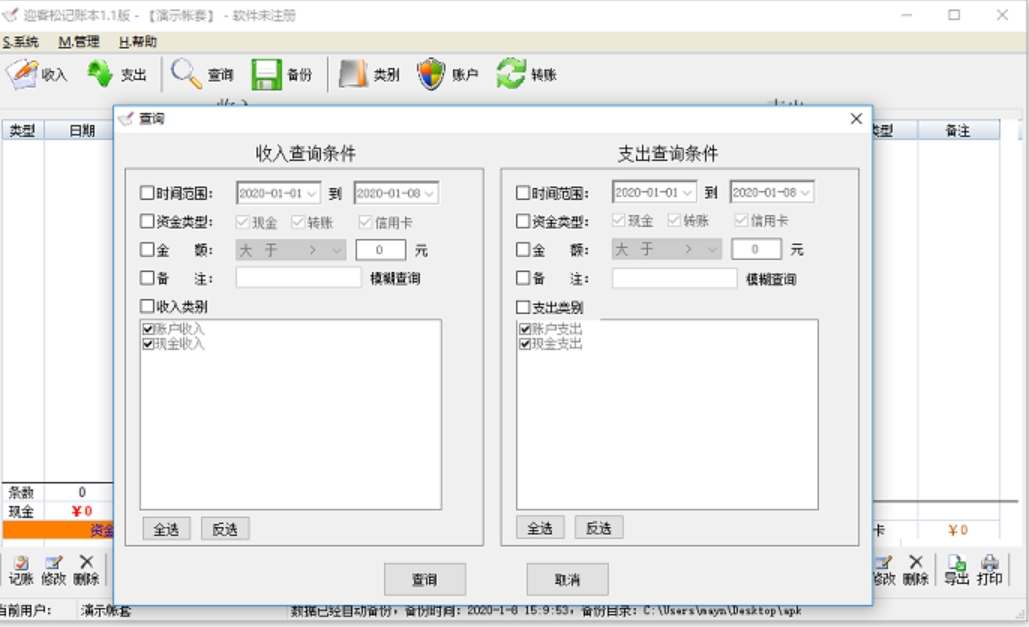Screen dimensions: 1029x627
Task: Open expense start date 2020-01-01 dropdown
Action: pyautogui.click(x=687, y=192)
